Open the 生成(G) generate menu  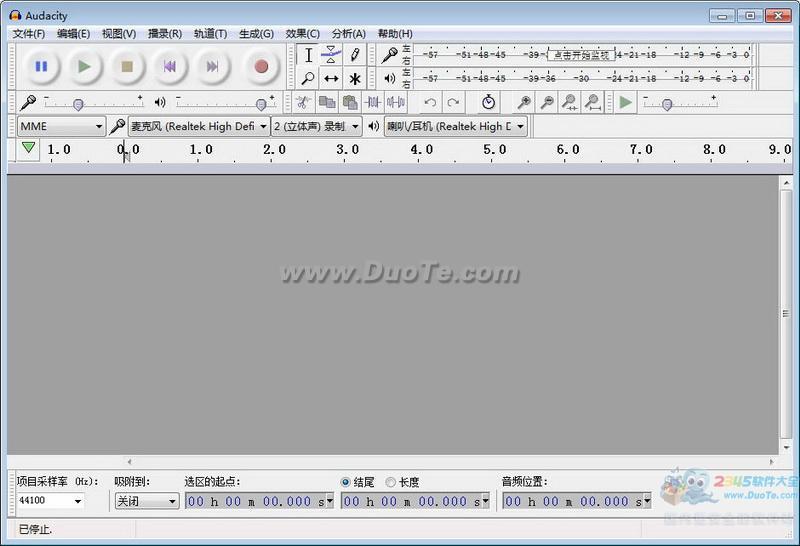click(x=256, y=34)
